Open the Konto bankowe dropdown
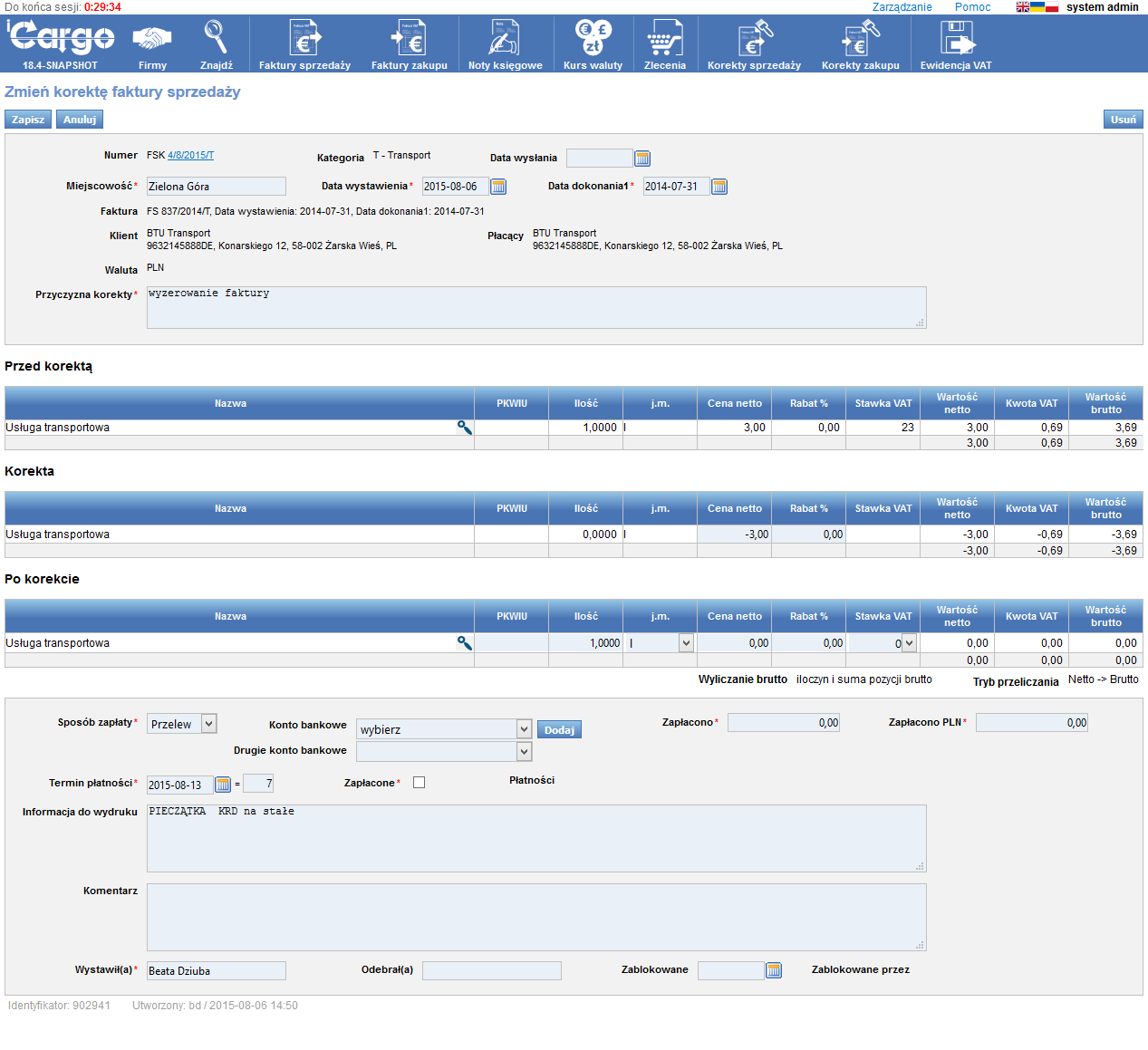The height and width of the screenshot is (1050, 1148). pos(524,729)
